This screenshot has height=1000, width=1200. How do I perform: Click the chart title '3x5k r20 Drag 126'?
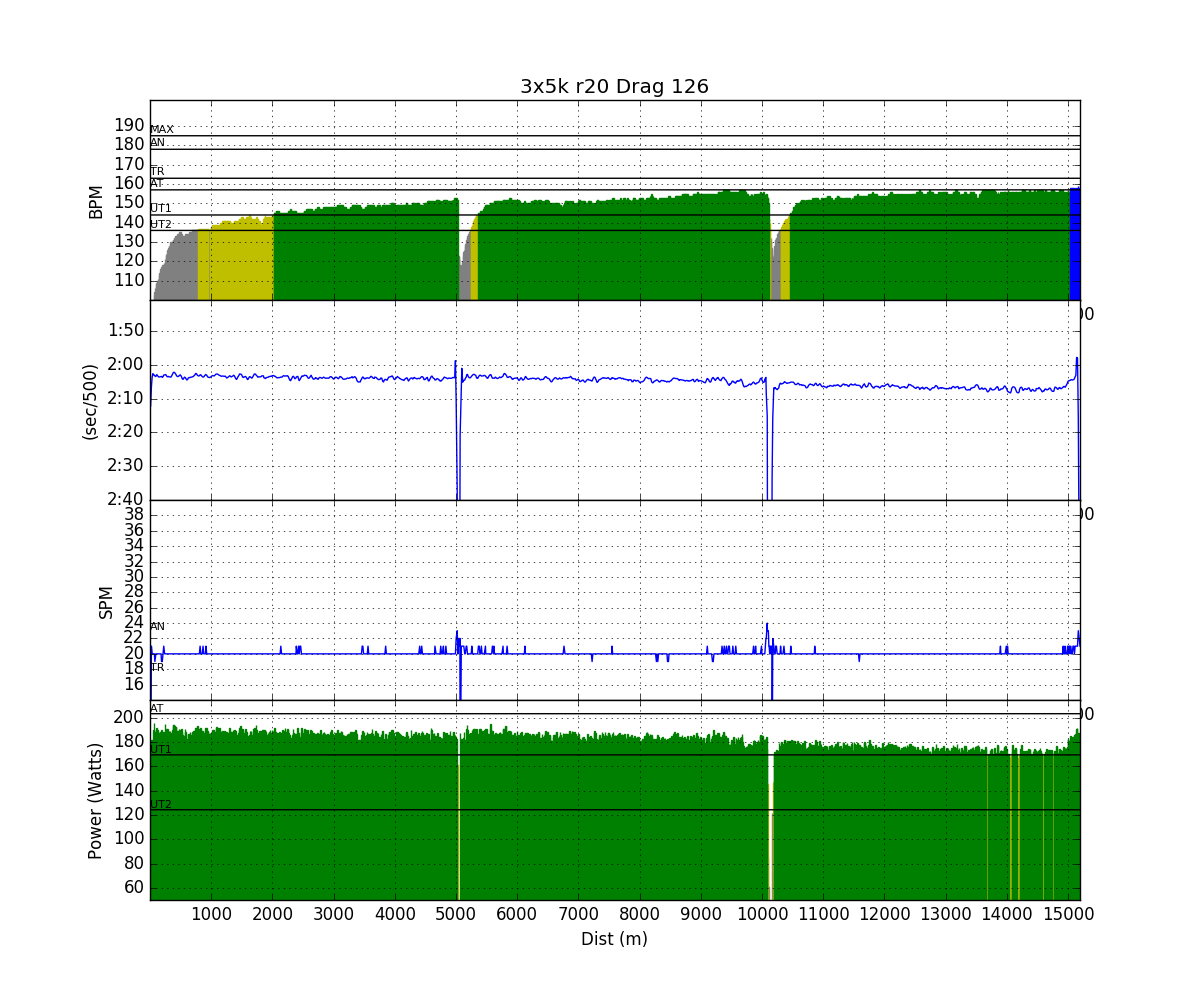click(614, 87)
